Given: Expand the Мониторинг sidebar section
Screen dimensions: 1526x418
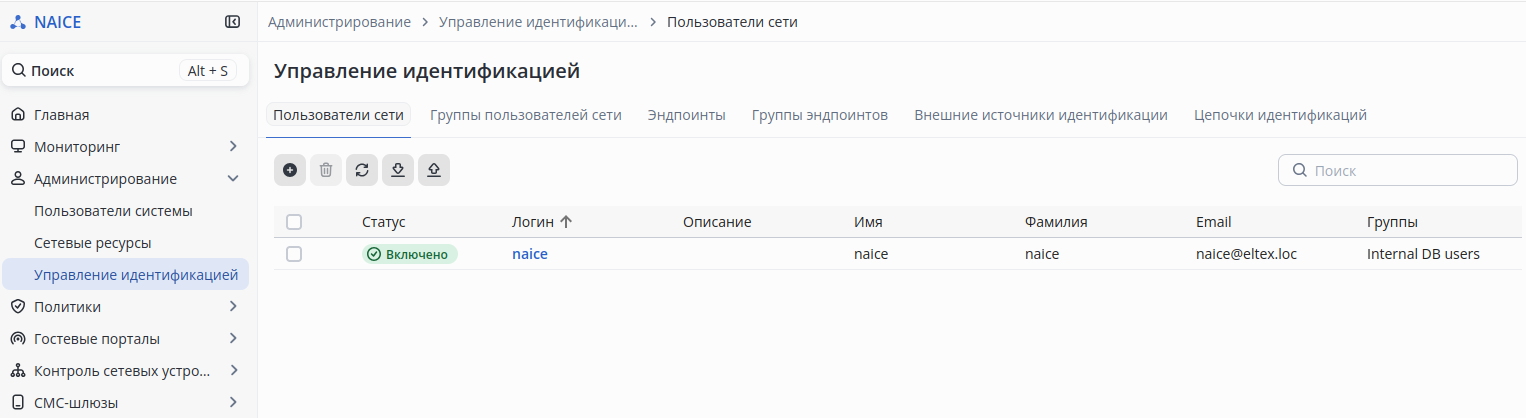Looking at the screenshot, I should pos(233,147).
